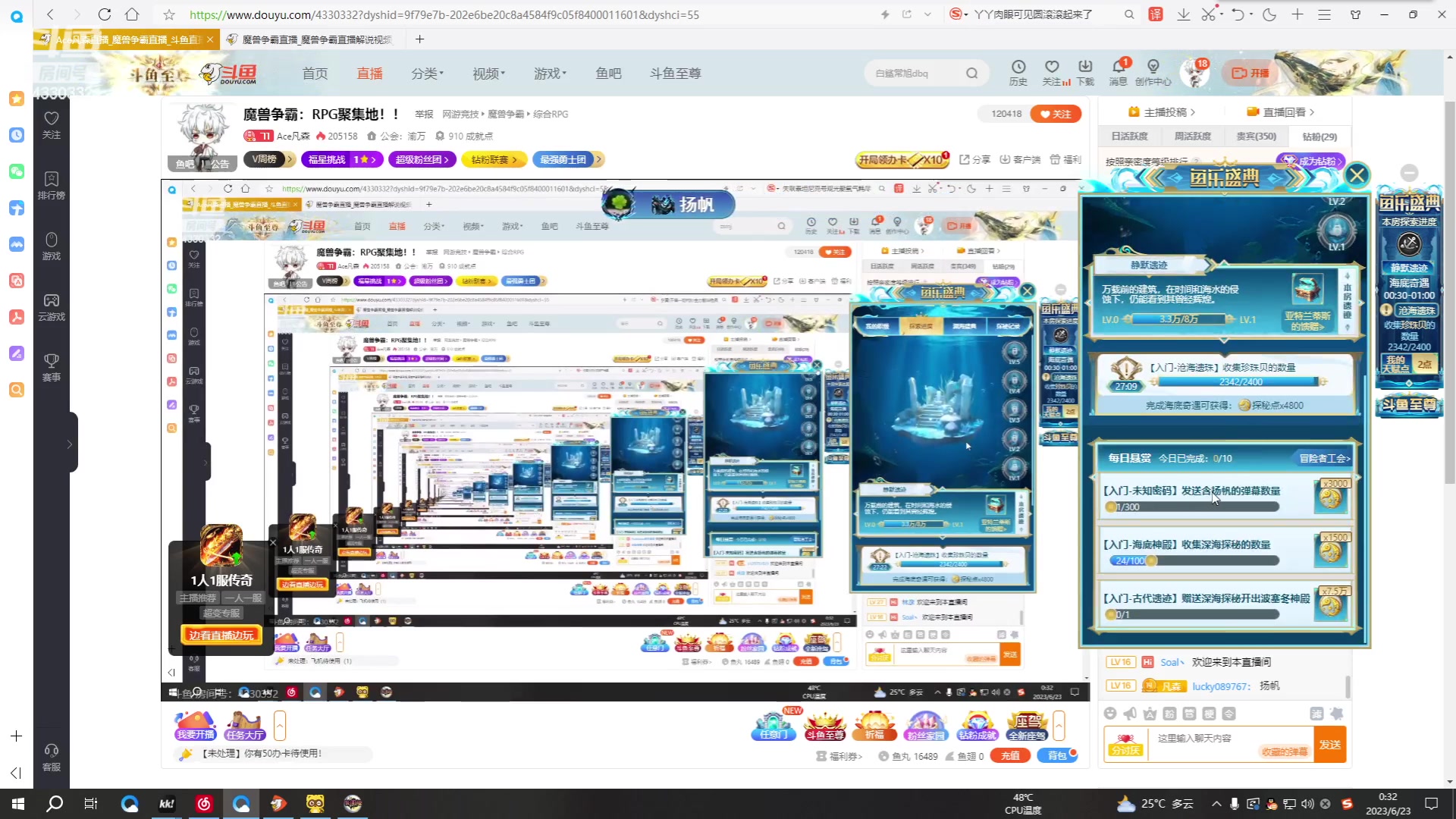Toggle the 滤 chat filter icon
The height and width of the screenshot is (819, 1456).
[x=1316, y=714]
